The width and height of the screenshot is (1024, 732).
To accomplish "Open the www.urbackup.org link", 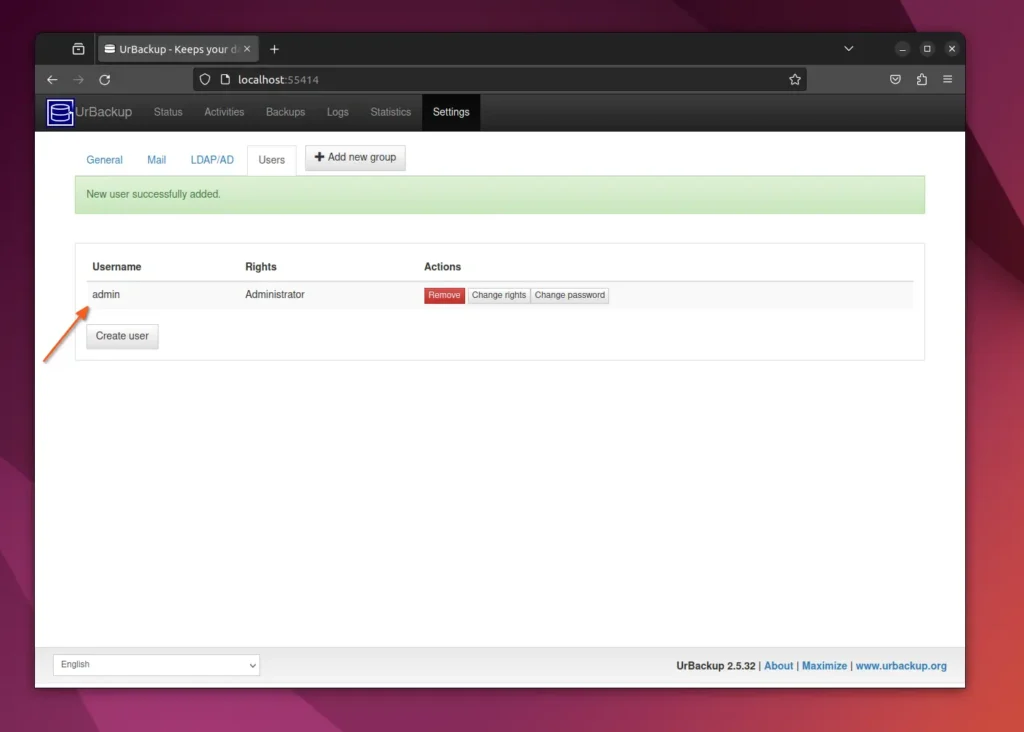I will click(901, 665).
